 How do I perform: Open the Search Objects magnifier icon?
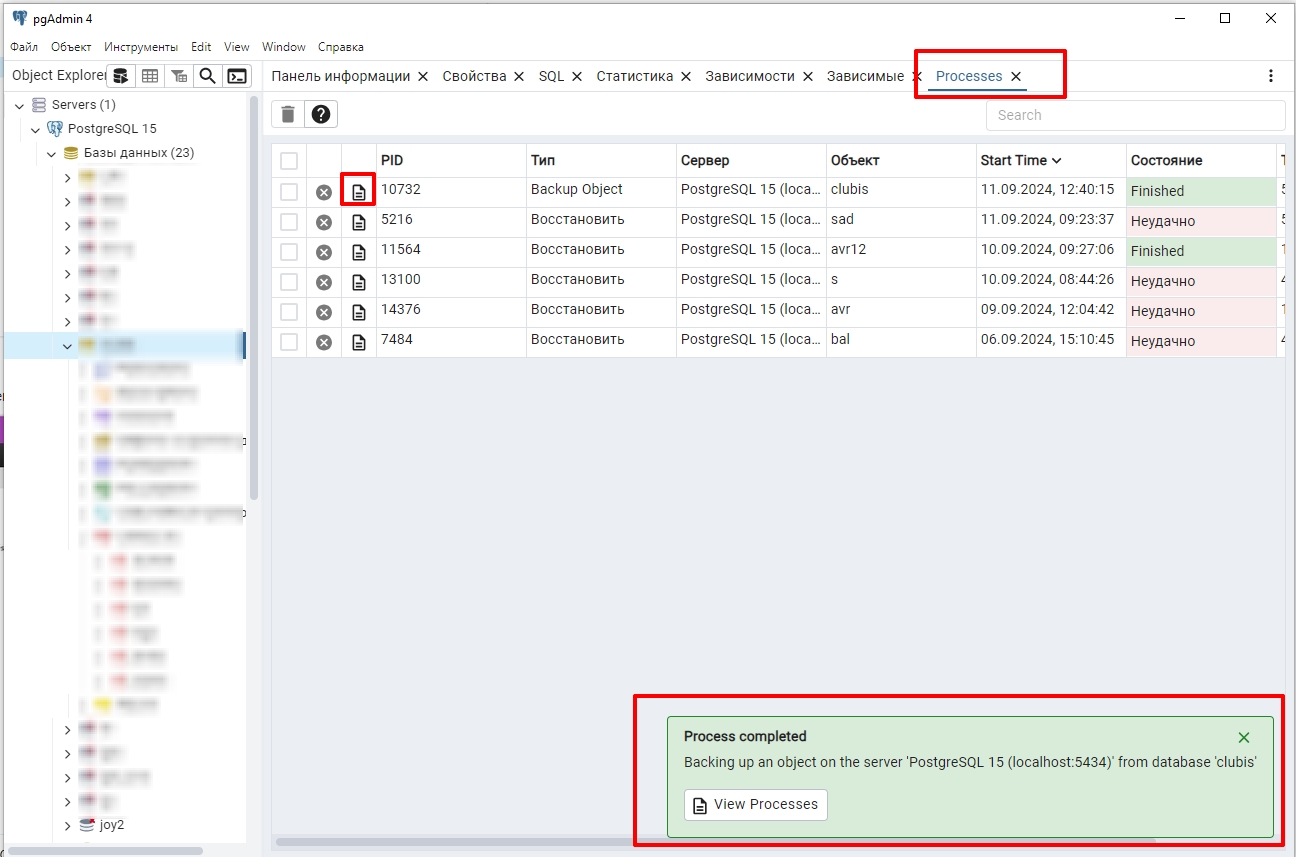(207, 76)
